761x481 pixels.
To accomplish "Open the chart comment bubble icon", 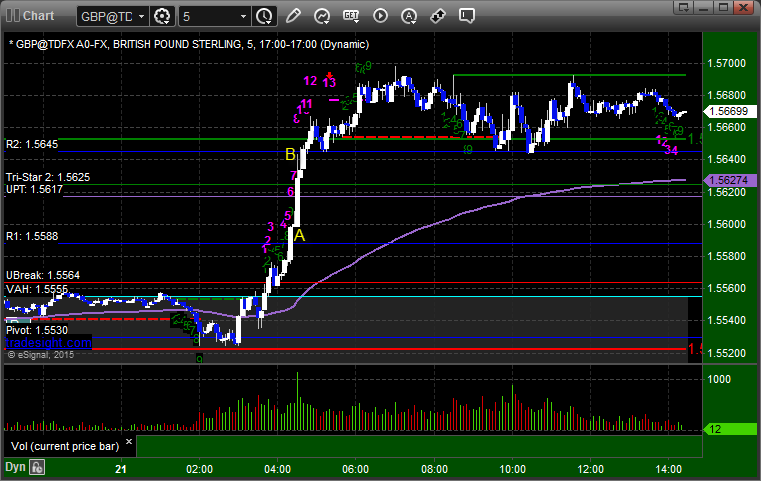I will pyautogui.click(x=466, y=16).
